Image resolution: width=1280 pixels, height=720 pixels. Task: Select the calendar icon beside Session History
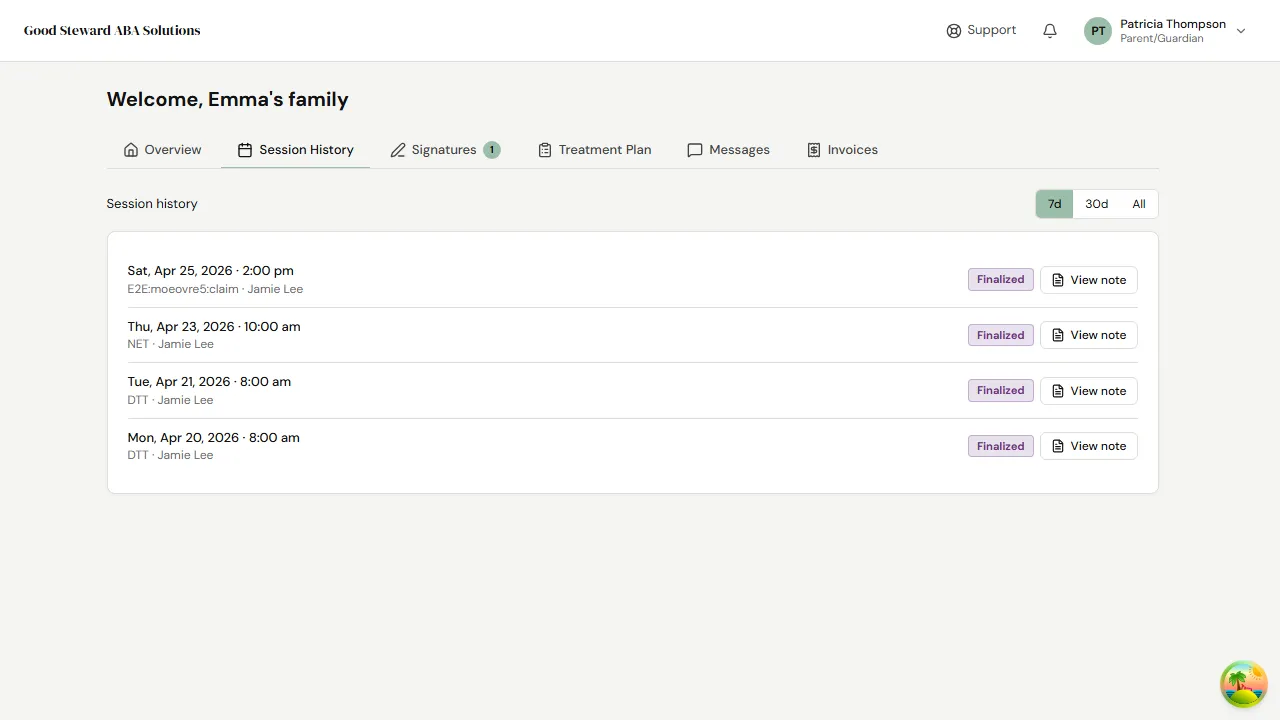[245, 149]
